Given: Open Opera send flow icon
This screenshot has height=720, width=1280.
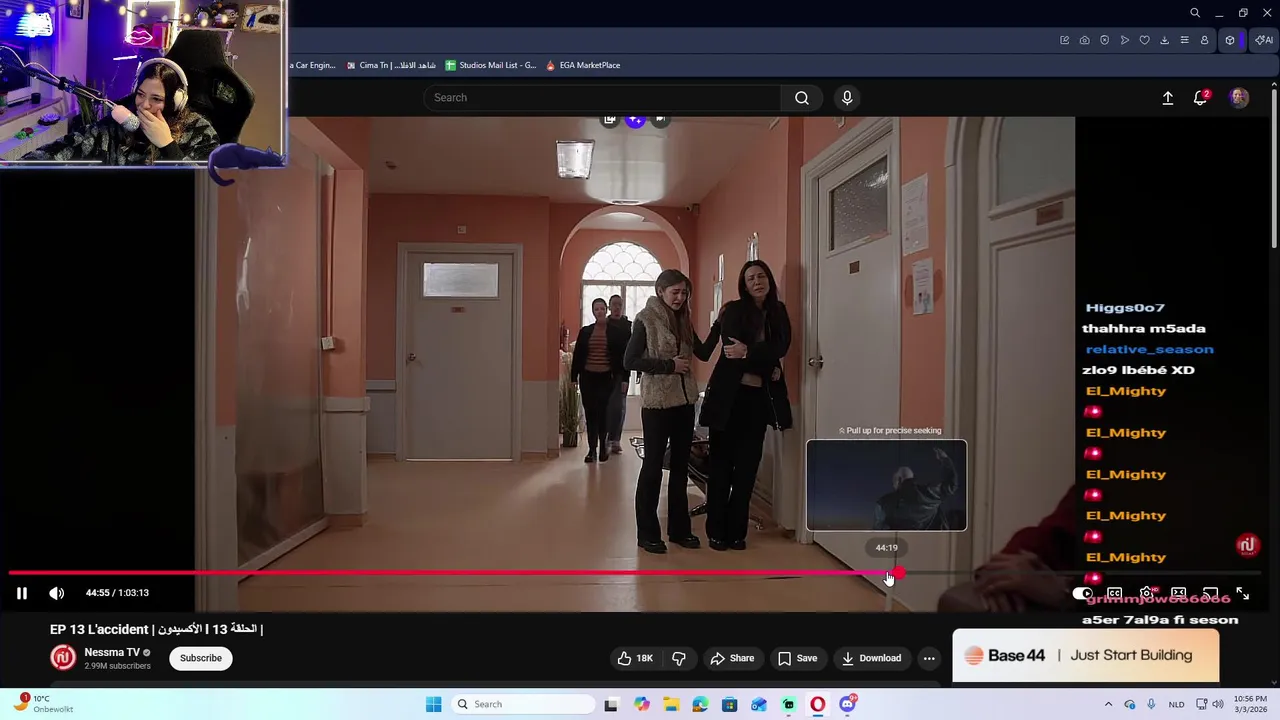Looking at the screenshot, I should tap(1125, 40).
